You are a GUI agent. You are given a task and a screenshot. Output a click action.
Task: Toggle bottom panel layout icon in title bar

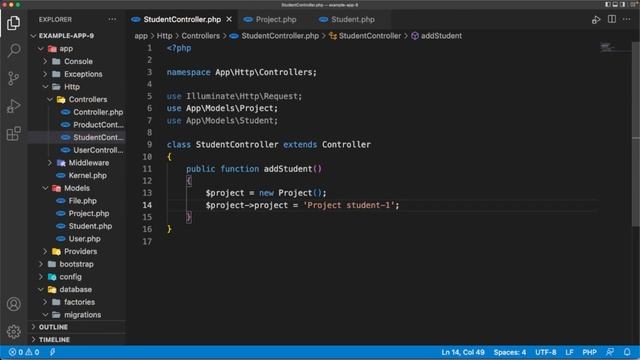(615, 4)
